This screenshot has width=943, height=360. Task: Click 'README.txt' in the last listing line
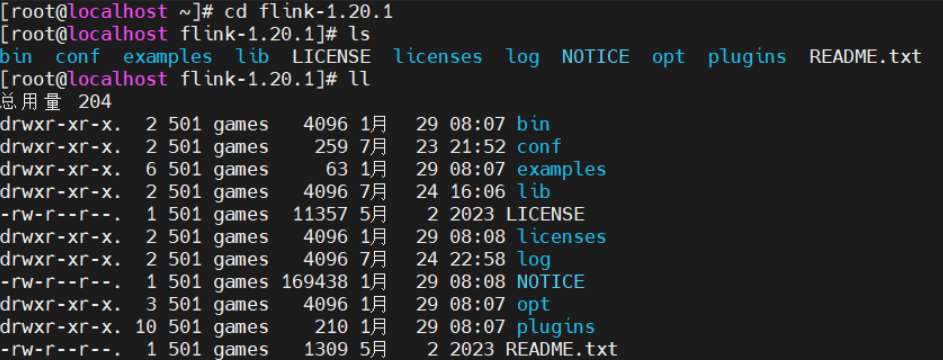[x=562, y=349]
